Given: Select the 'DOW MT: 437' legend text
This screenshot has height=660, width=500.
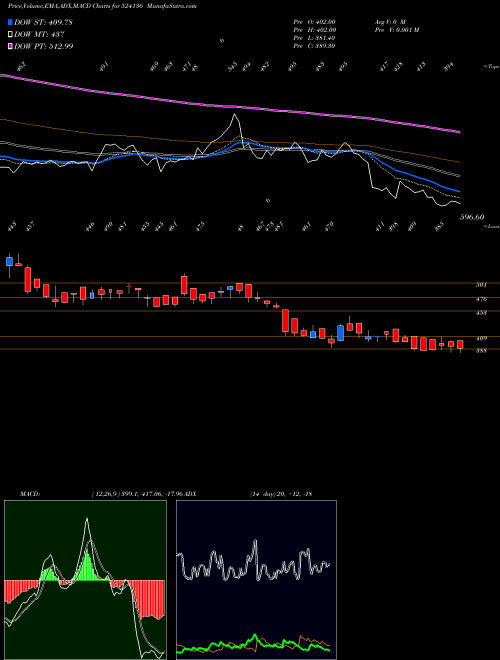Looking at the screenshot, I should tap(39, 35).
